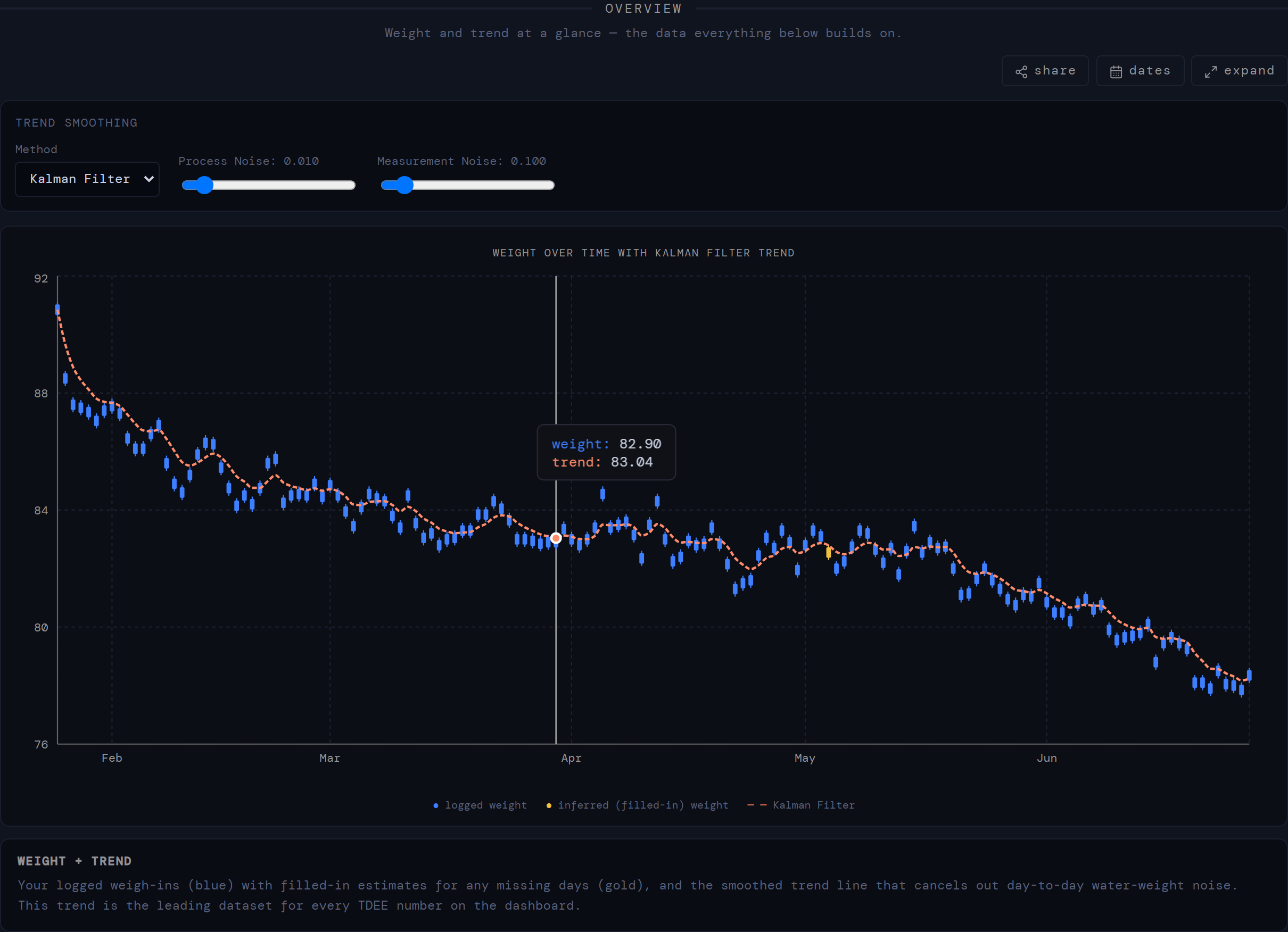
Task: Click tooltip trend value 83.04
Action: point(632,462)
